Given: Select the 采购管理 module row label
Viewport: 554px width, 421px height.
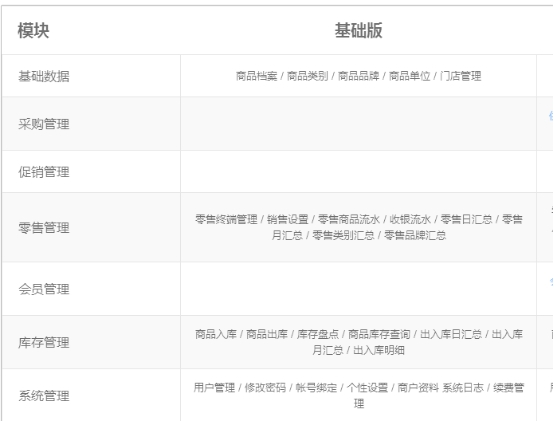Looking at the screenshot, I should [44, 124].
